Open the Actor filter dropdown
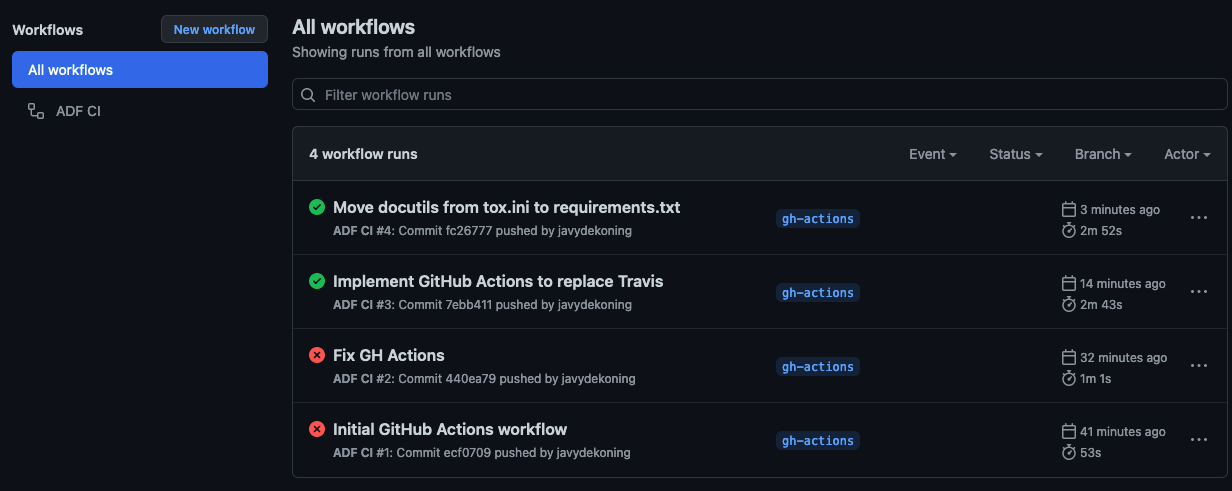1232x491 pixels. point(1186,154)
